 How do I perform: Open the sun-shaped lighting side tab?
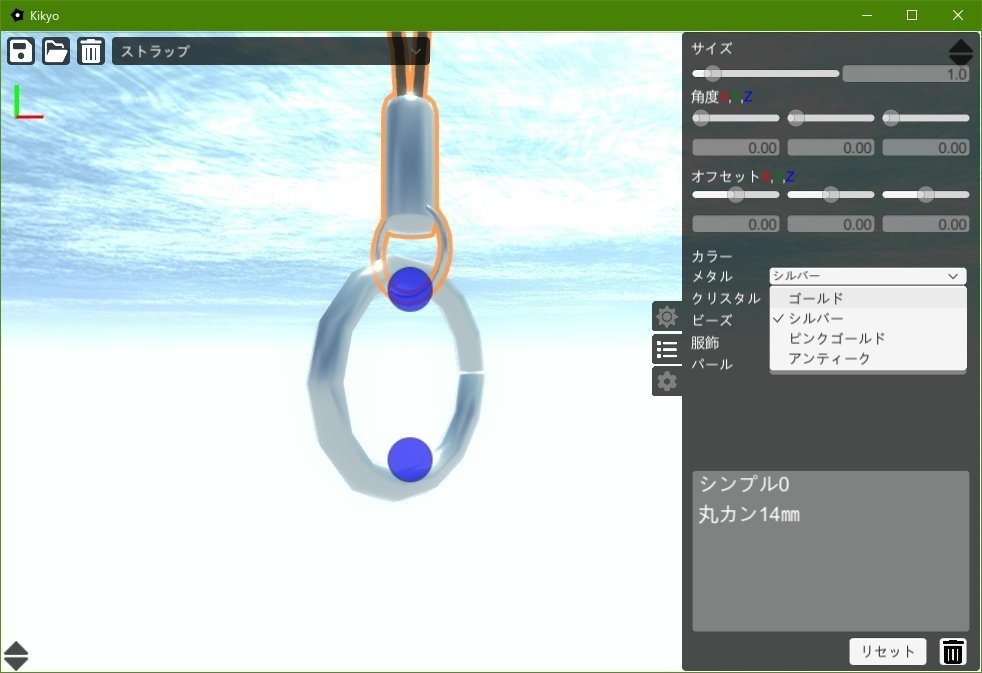click(x=667, y=316)
